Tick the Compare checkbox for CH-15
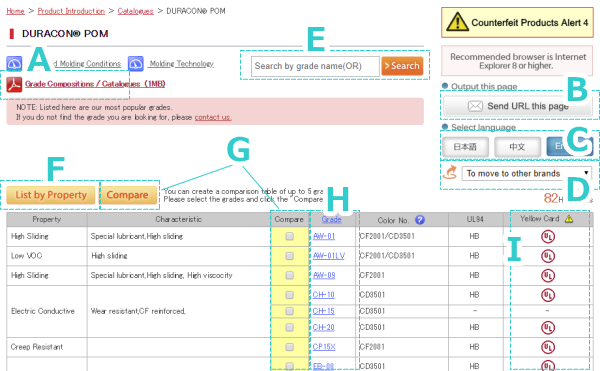Viewport: 600px width, 371px height. point(290,311)
